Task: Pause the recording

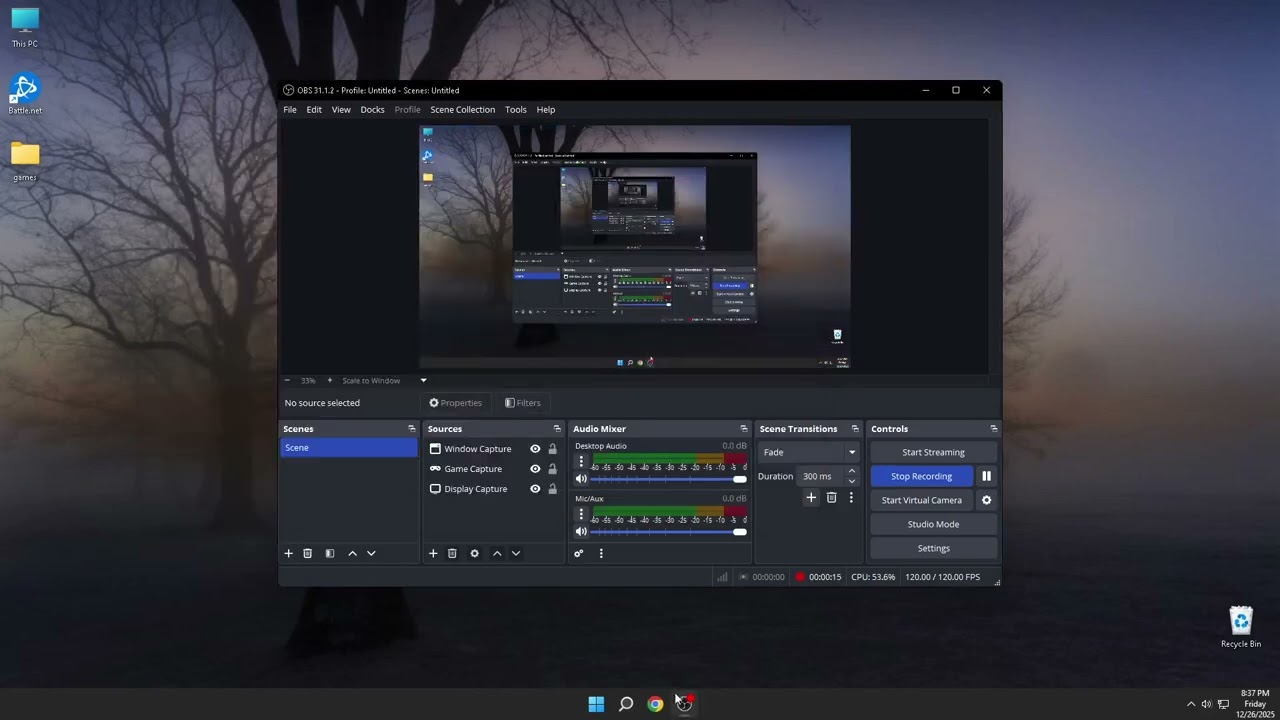Action: pos(986,476)
